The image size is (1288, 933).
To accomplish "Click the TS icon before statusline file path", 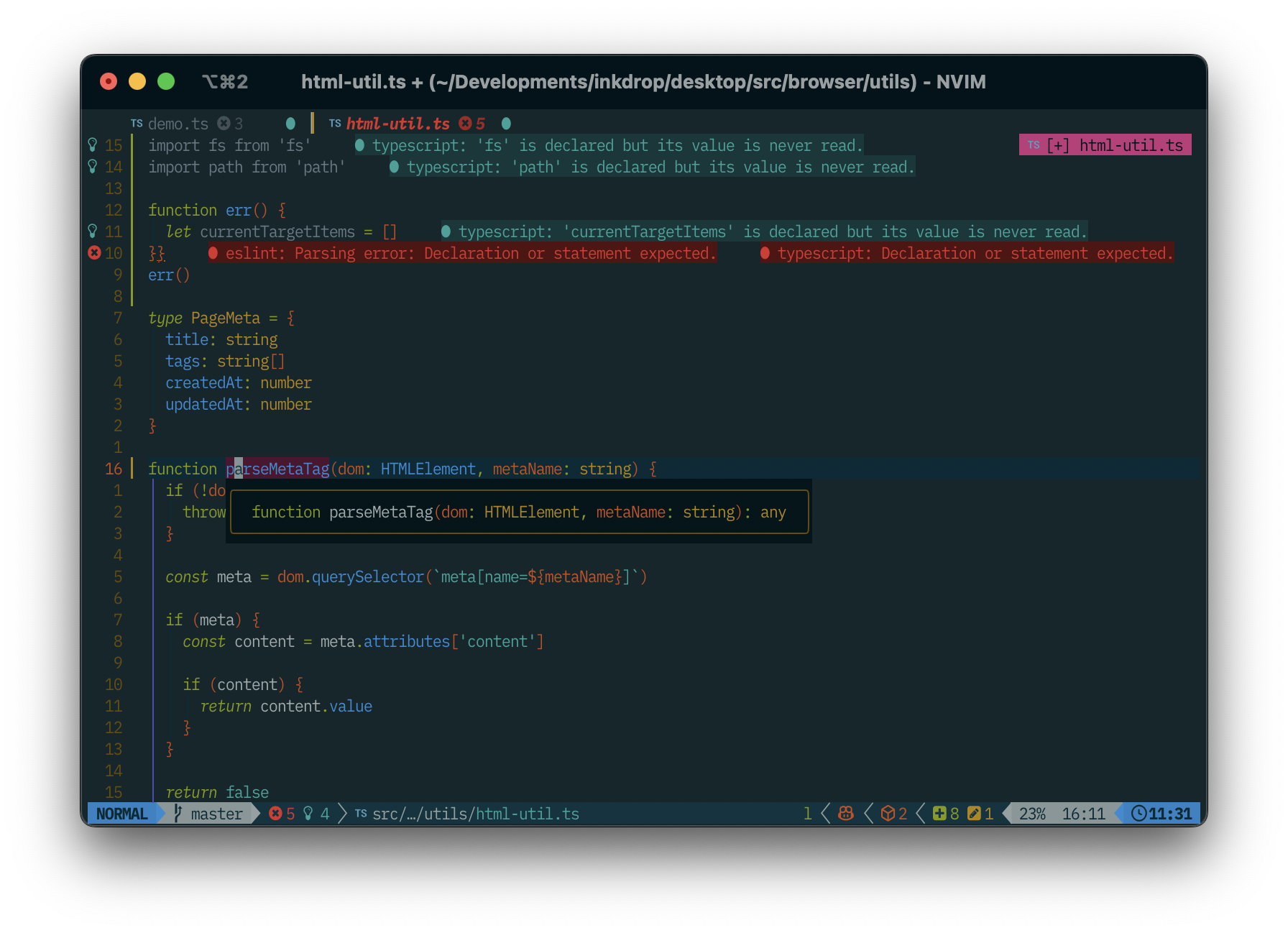I will tap(361, 814).
